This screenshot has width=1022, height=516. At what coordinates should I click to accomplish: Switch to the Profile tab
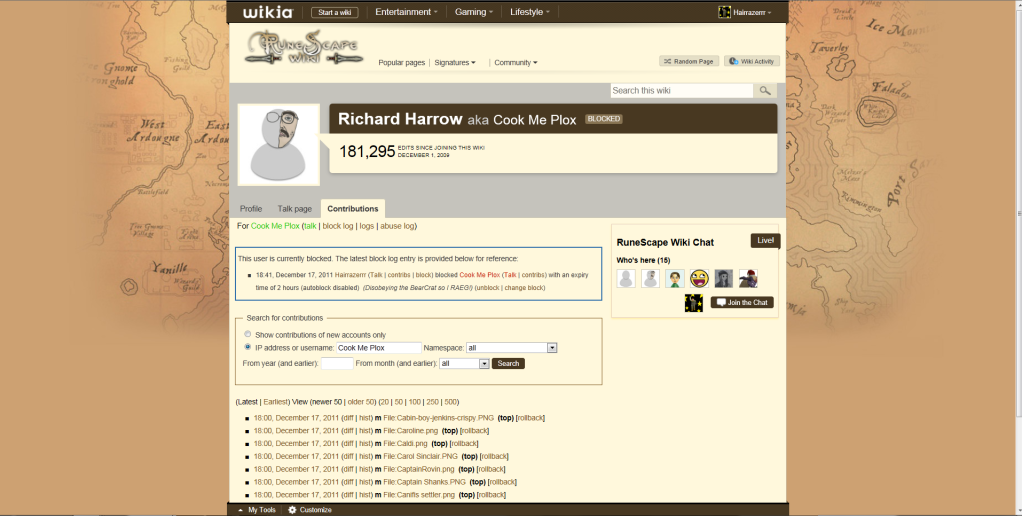click(251, 209)
